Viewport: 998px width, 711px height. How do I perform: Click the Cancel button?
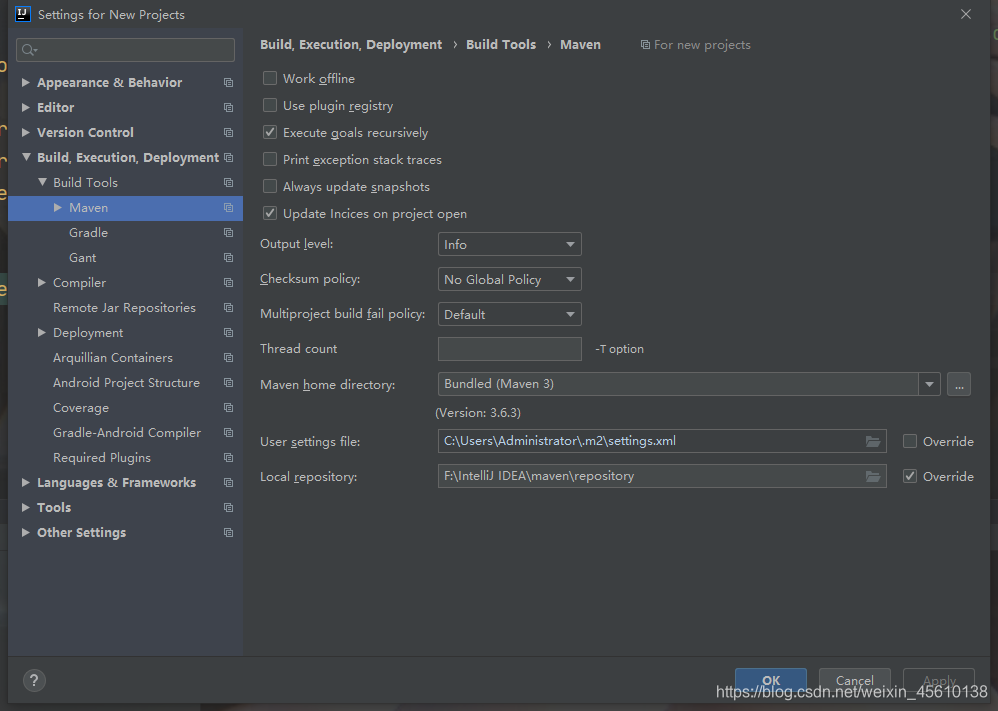click(x=854, y=680)
